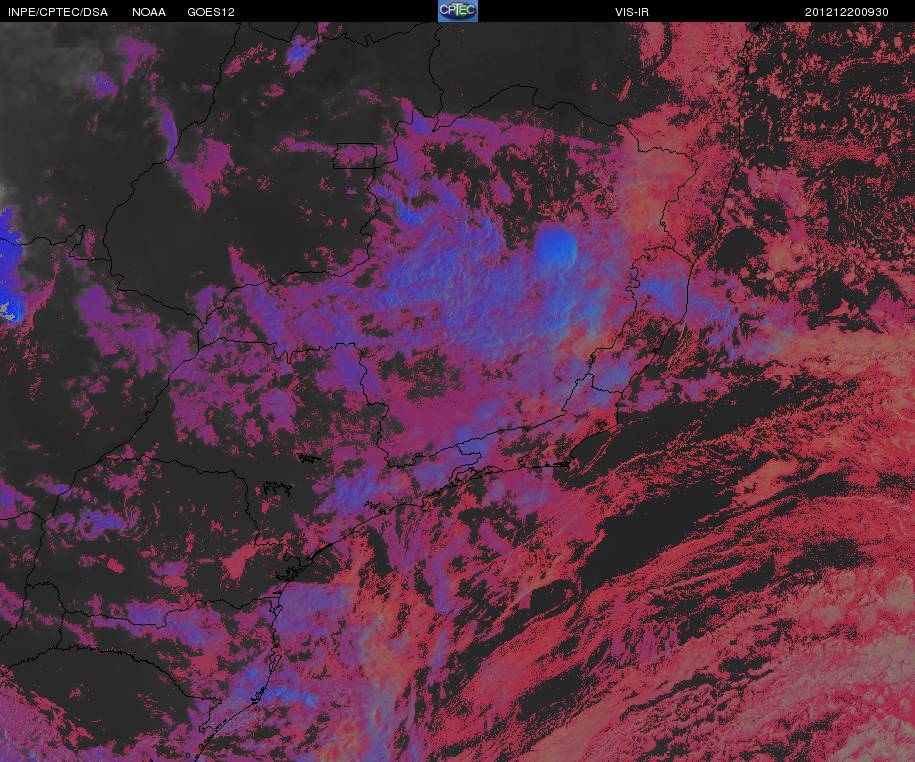The image size is (915, 762).
Task: Click the narrow blue cloud streak upper left
Action: [x=169, y=132]
